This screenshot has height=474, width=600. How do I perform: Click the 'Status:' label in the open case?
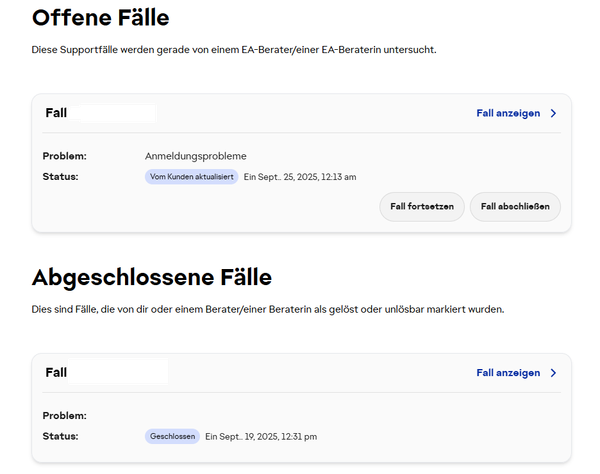(x=60, y=177)
